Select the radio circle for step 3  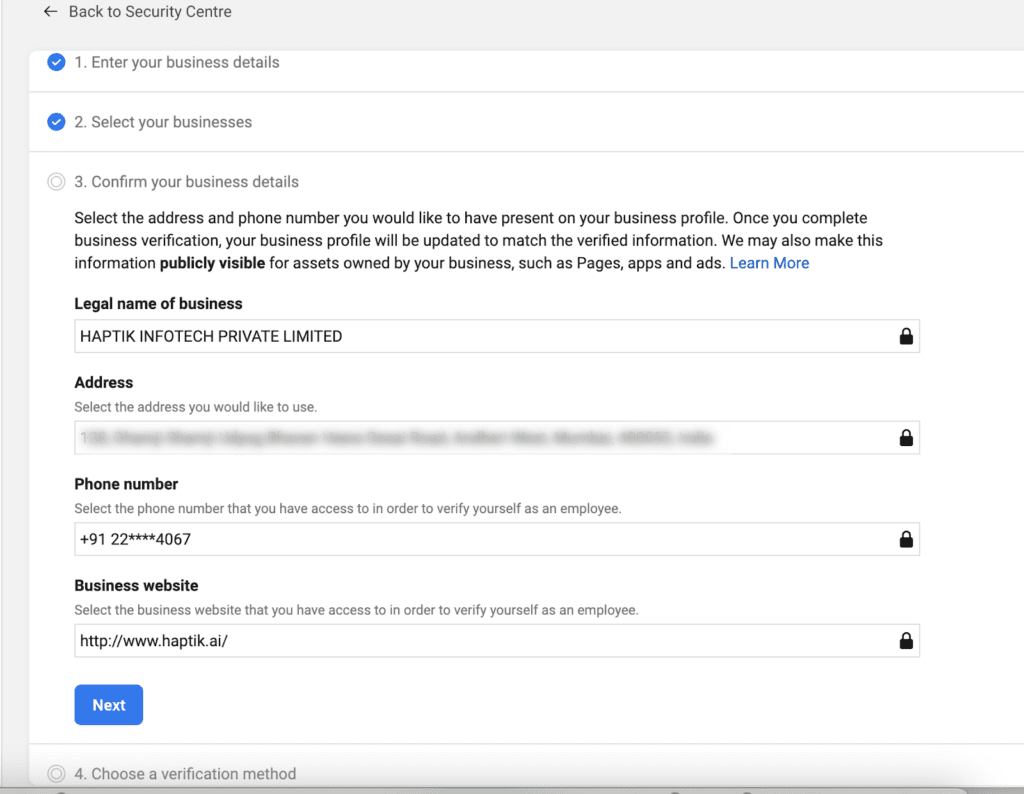click(56, 181)
